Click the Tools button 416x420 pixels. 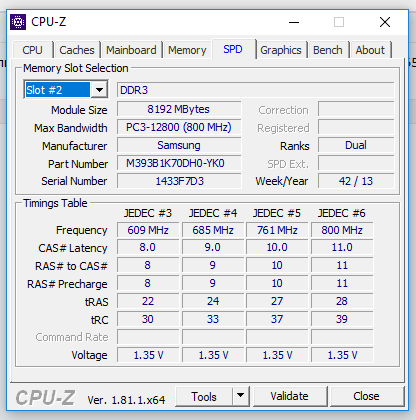(204, 396)
